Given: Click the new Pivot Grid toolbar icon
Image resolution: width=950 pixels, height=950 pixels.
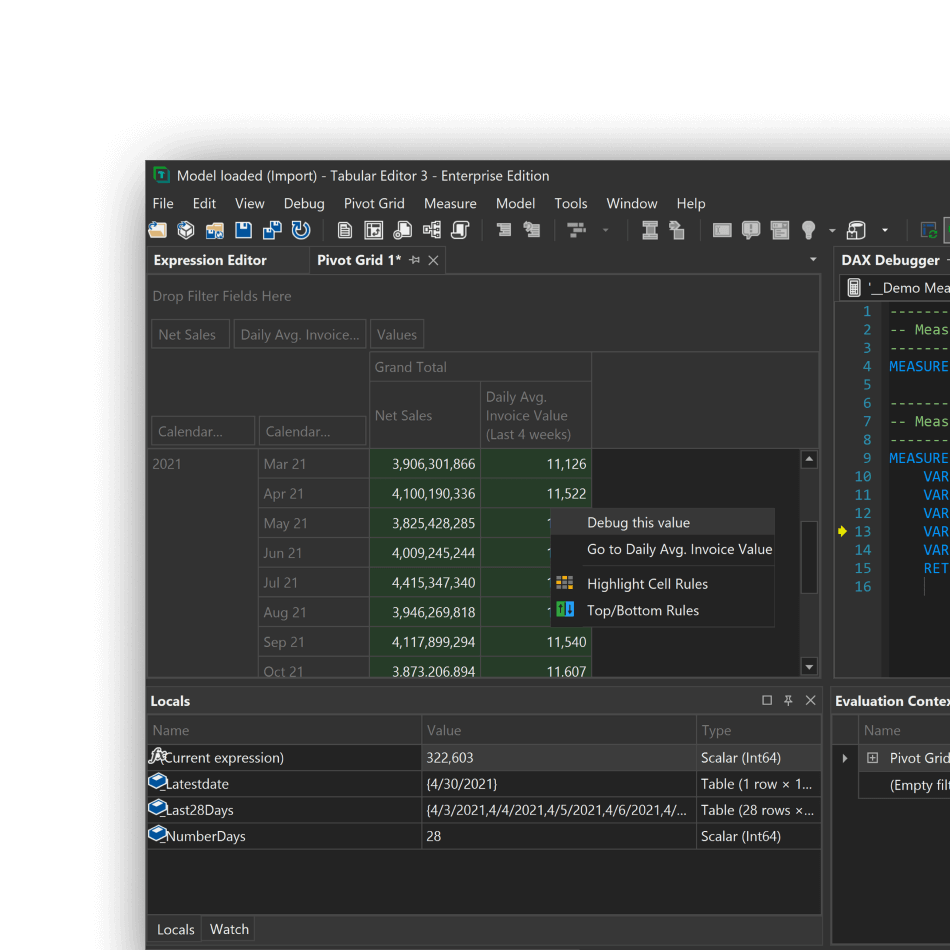Looking at the screenshot, I should point(374,230).
